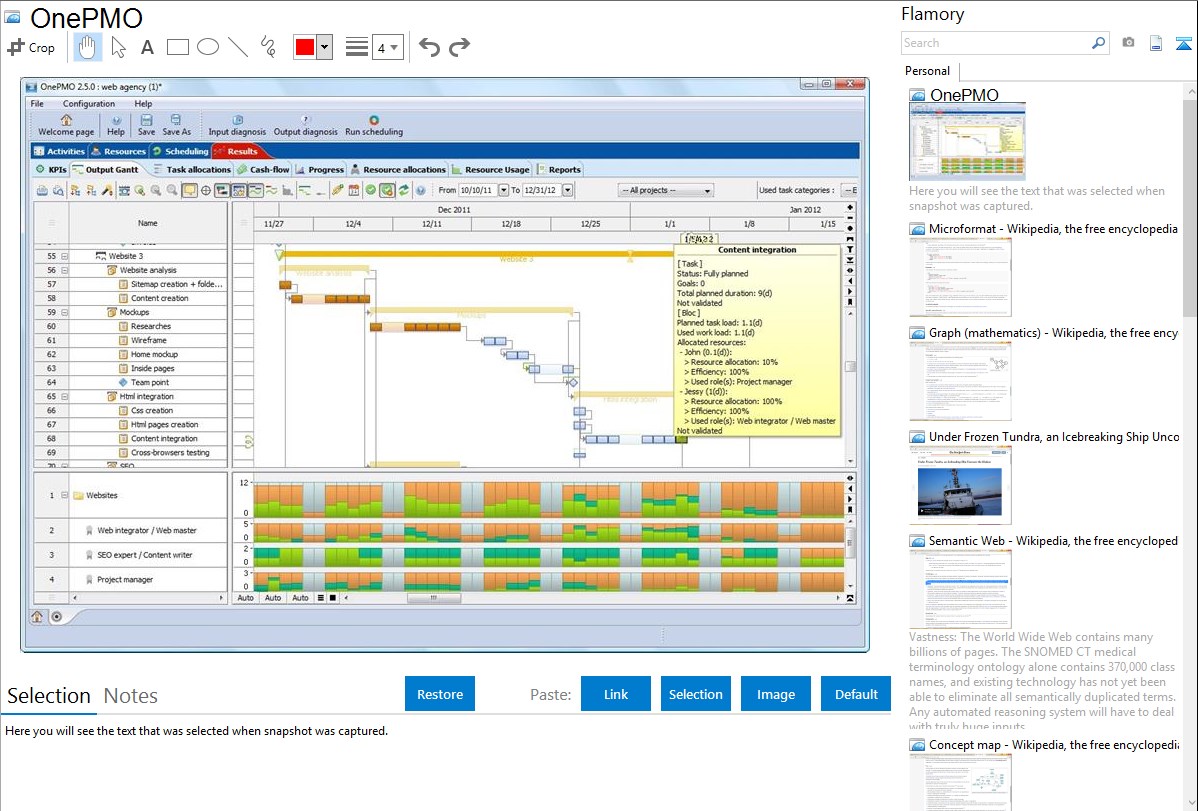1198x811 pixels.
Task: Open the KPIs sub-tab
Action: pos(51,170)
